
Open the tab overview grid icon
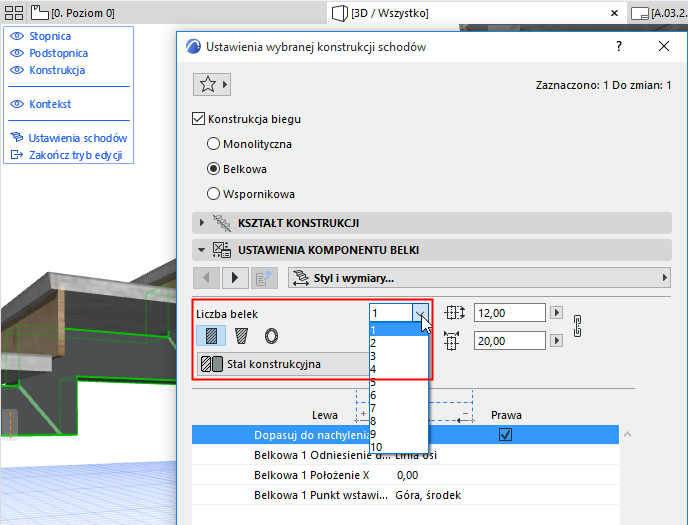coord(14,13)
